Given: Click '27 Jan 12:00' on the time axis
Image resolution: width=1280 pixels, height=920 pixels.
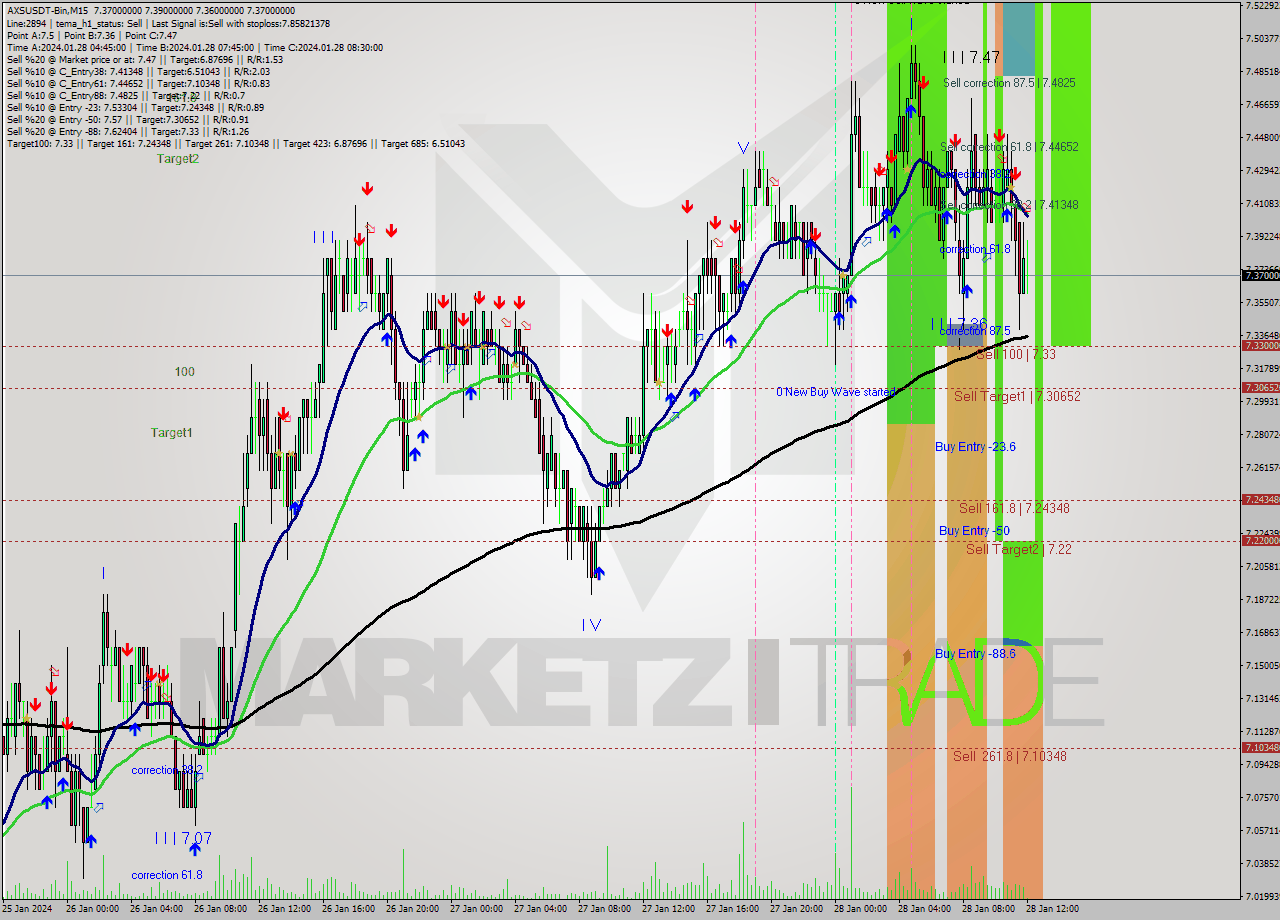Looking at the screenshot, I should [x=668, y=909].
